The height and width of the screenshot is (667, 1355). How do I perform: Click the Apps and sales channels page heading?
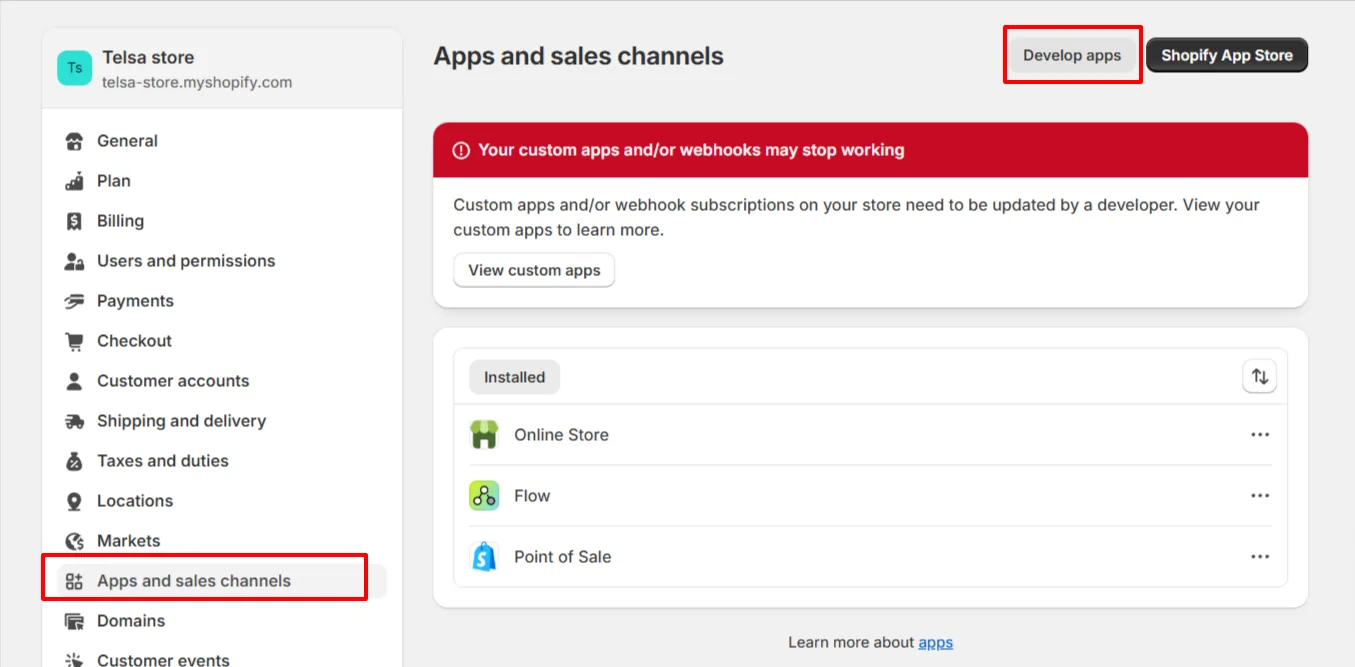click(x=578, y=56)
